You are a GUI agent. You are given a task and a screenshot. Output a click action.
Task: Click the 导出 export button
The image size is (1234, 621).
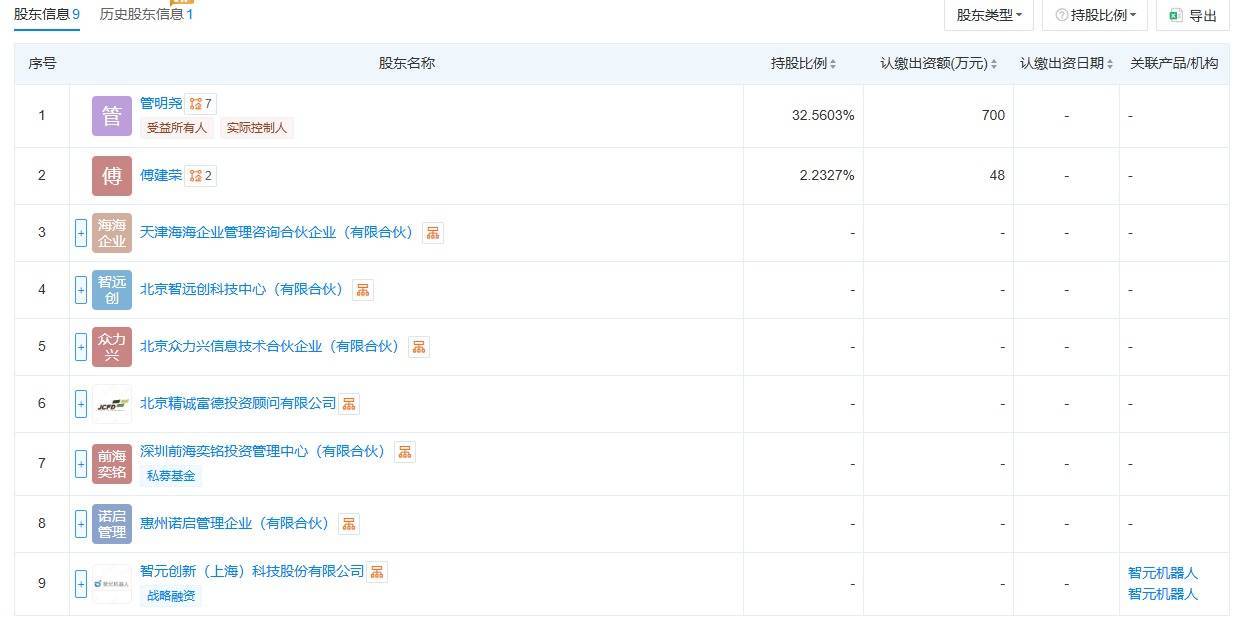[1193, 15]
